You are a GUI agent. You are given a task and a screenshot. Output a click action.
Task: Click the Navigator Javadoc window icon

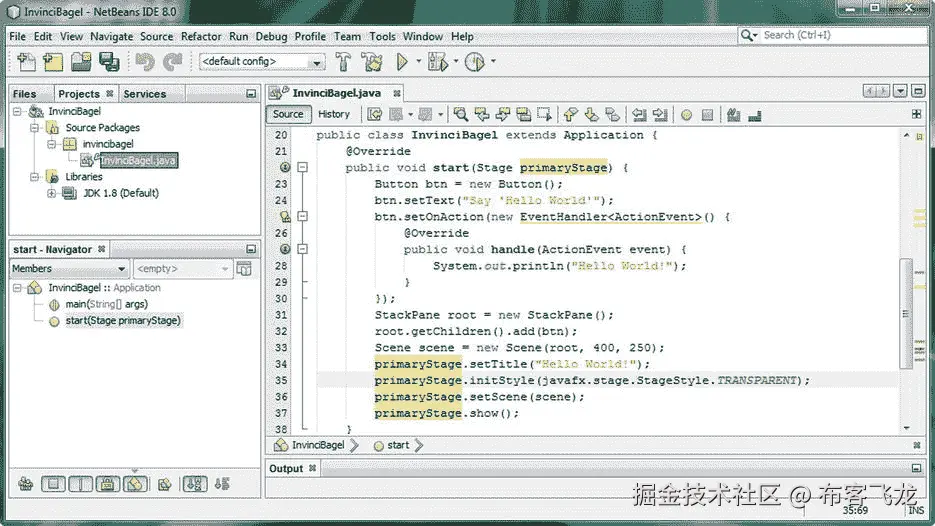pos(244,268)
